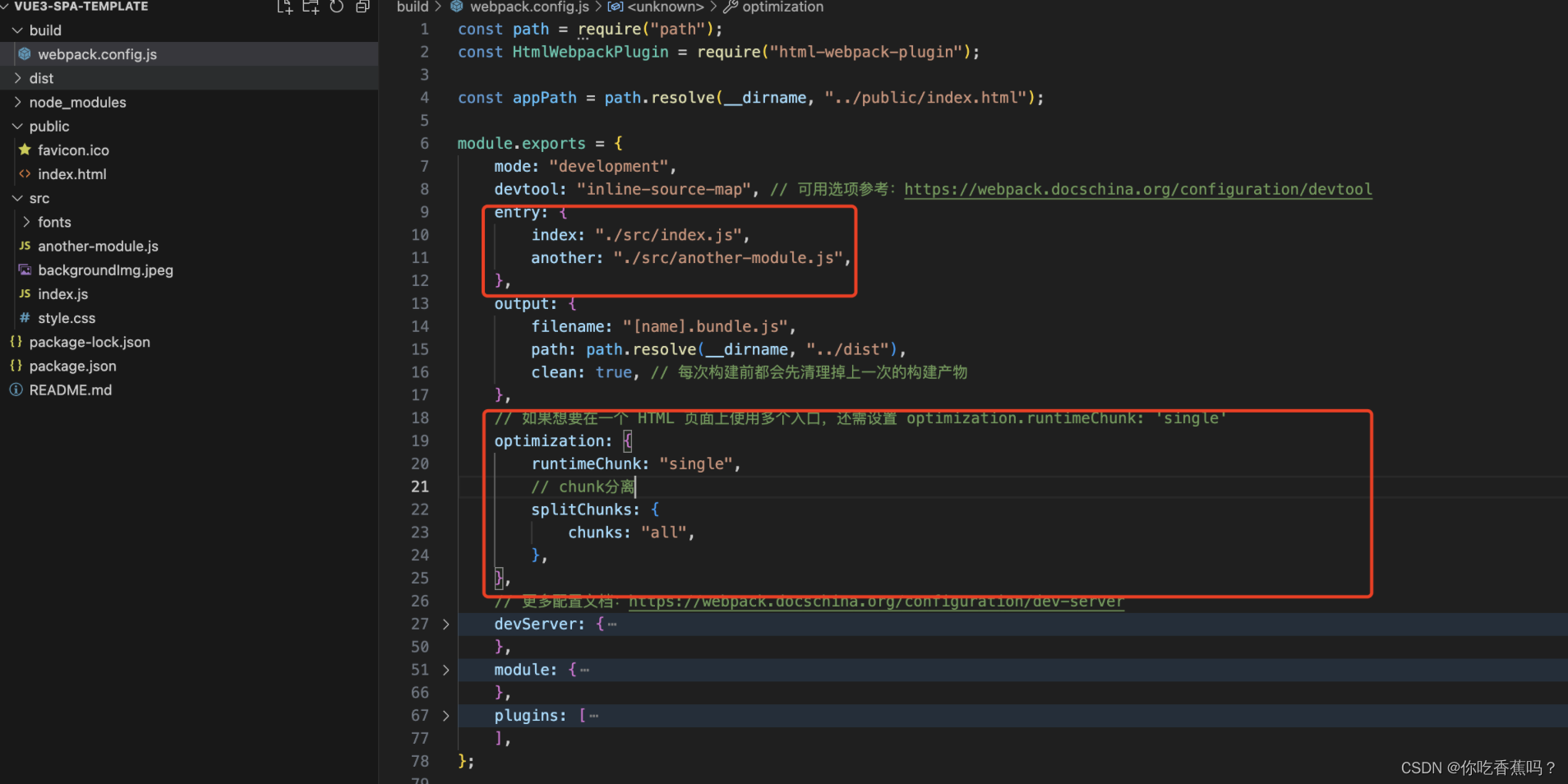The width and height of the screenshot is (1568, 784).
Task: Select the optimization breadcrumb segment
Action: pos(782,7)
